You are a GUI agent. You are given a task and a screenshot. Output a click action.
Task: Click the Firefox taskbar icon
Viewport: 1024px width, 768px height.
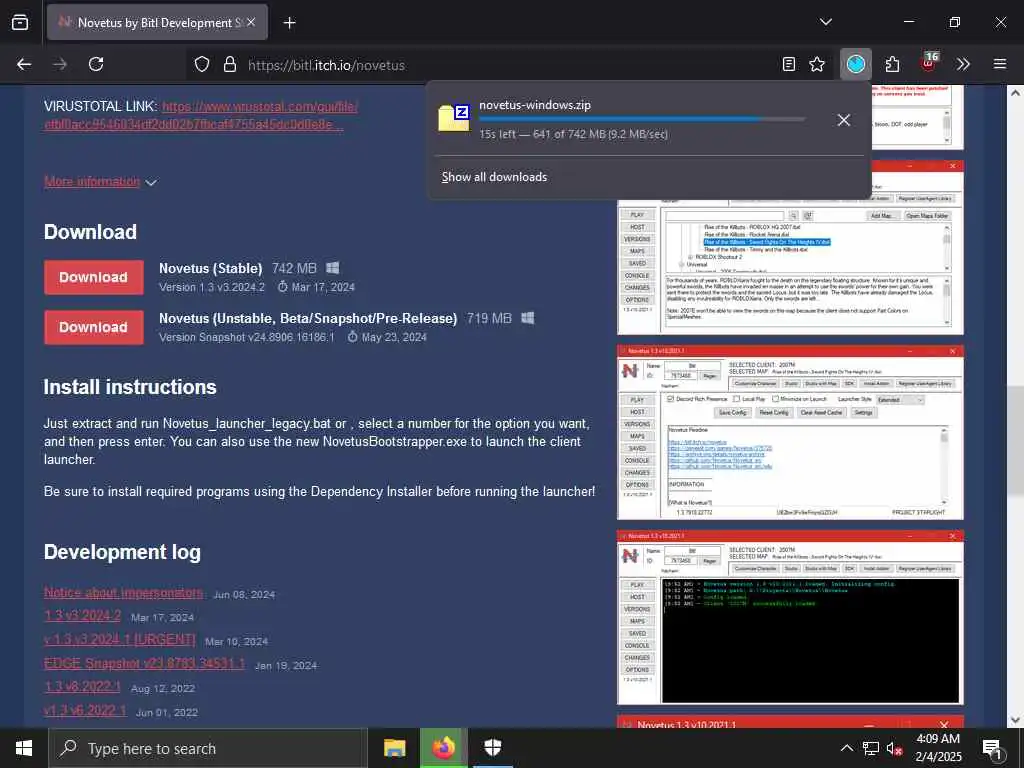pos(443,748)
